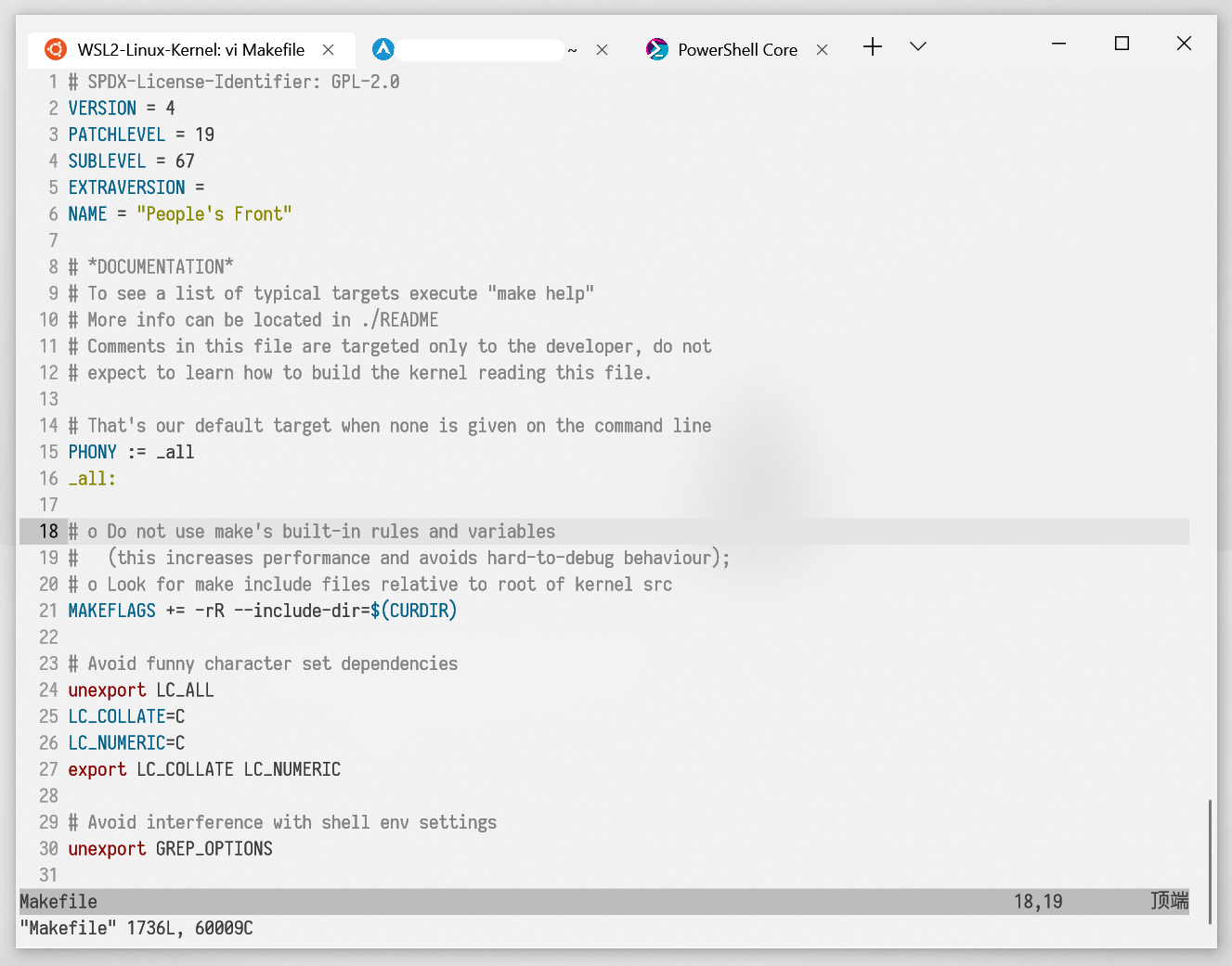Click the Ubuntu icon on the WSL2 tab

click(x=56, y=49)
